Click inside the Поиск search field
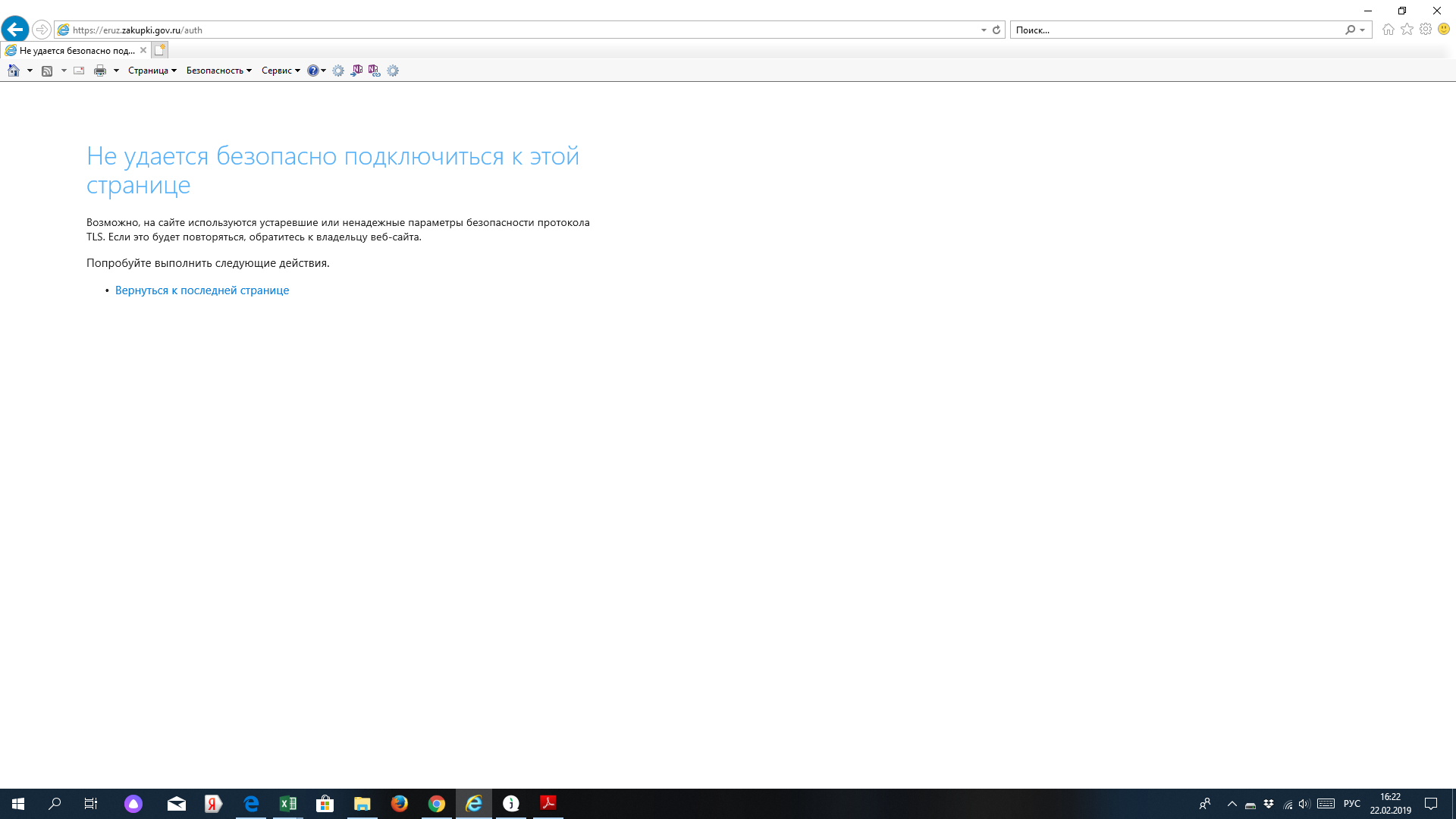This screenshot has width=1456, height=819. tap(1175, 30)
